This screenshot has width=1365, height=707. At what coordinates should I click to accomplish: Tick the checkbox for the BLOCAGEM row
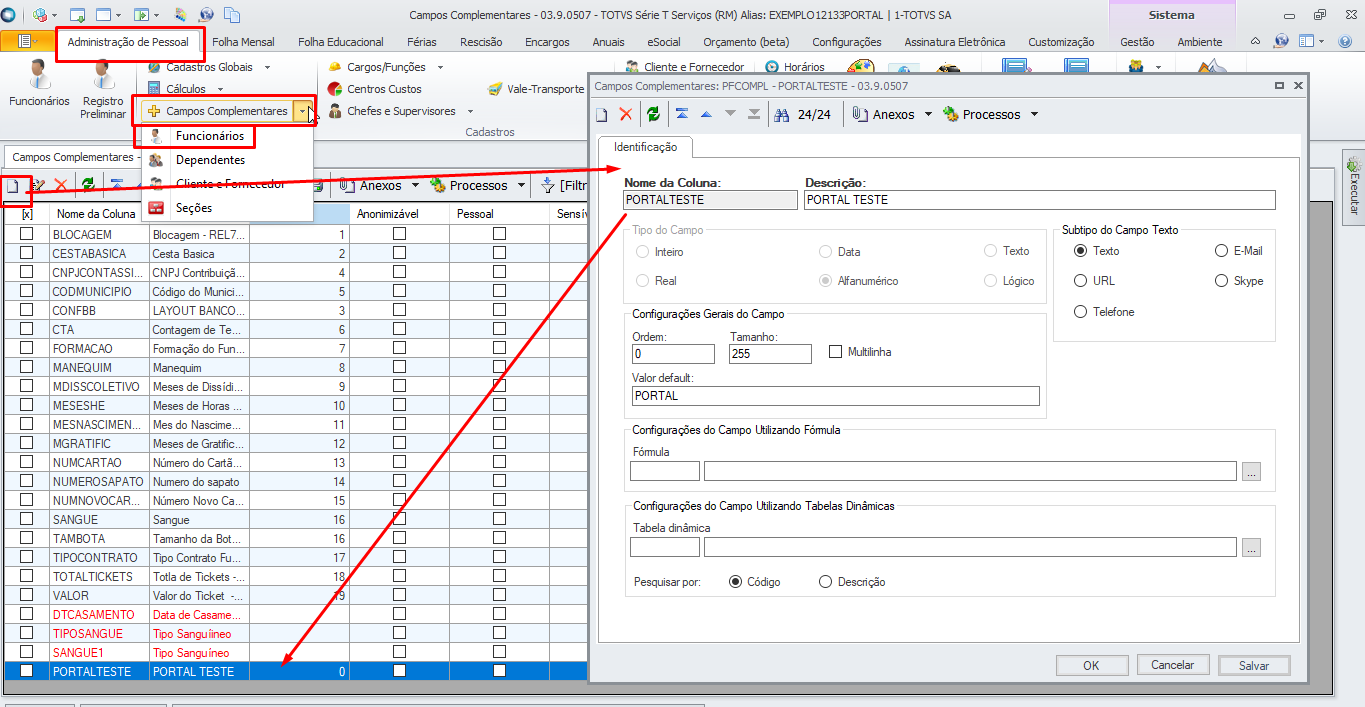coord(27,234)
